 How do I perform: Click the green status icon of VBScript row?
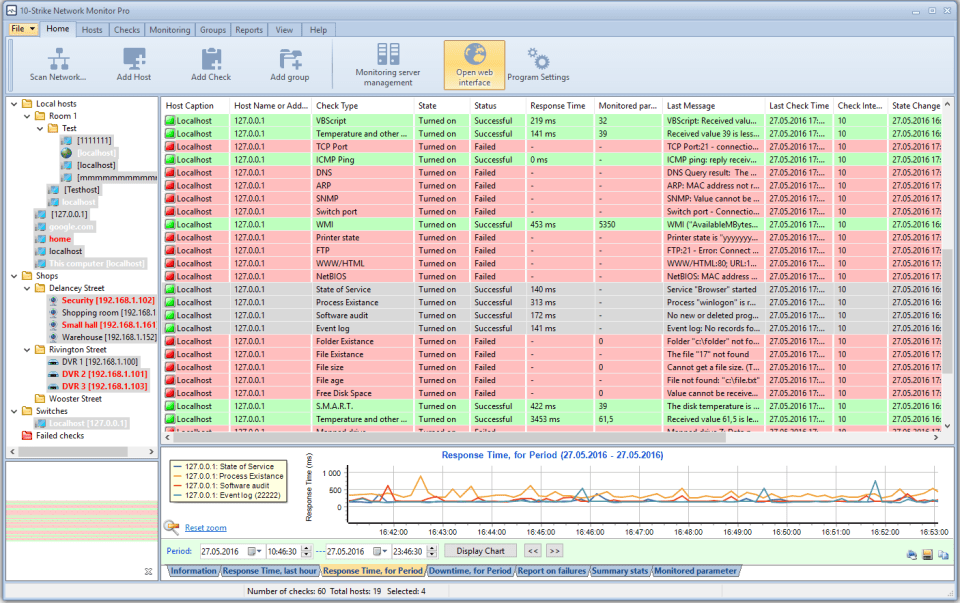170,121
